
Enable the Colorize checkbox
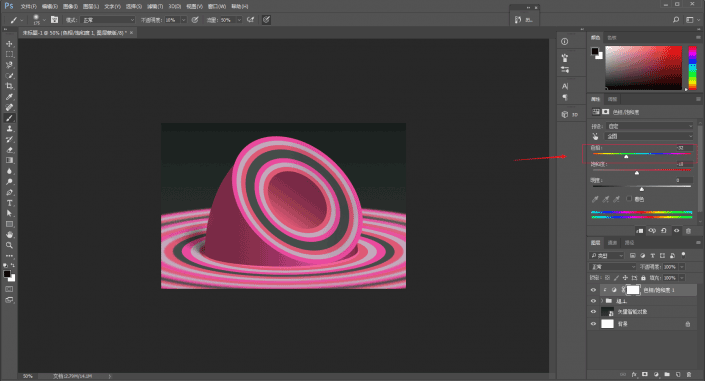pos(629,199)
